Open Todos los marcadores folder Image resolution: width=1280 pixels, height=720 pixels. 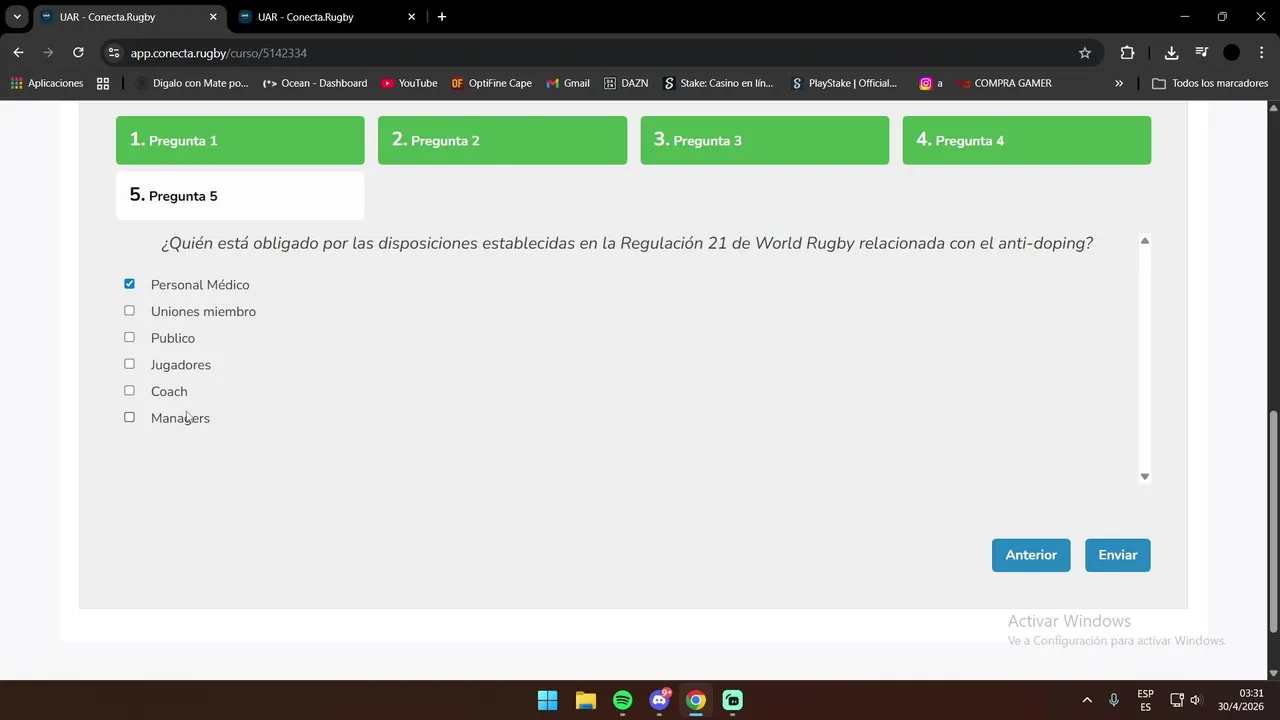1210,83
